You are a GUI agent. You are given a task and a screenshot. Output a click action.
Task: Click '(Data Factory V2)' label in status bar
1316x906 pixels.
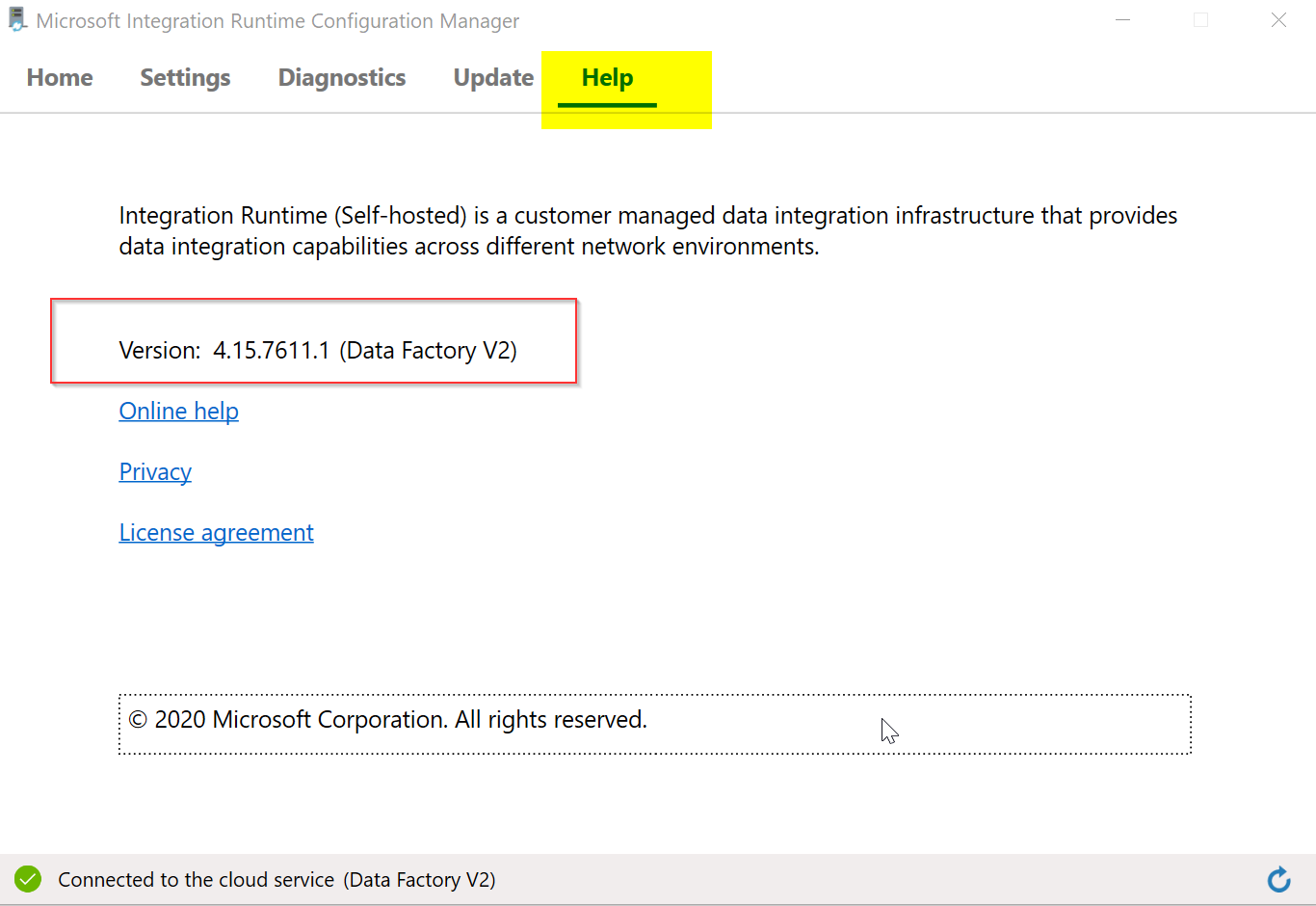click(x=420, y=880)
